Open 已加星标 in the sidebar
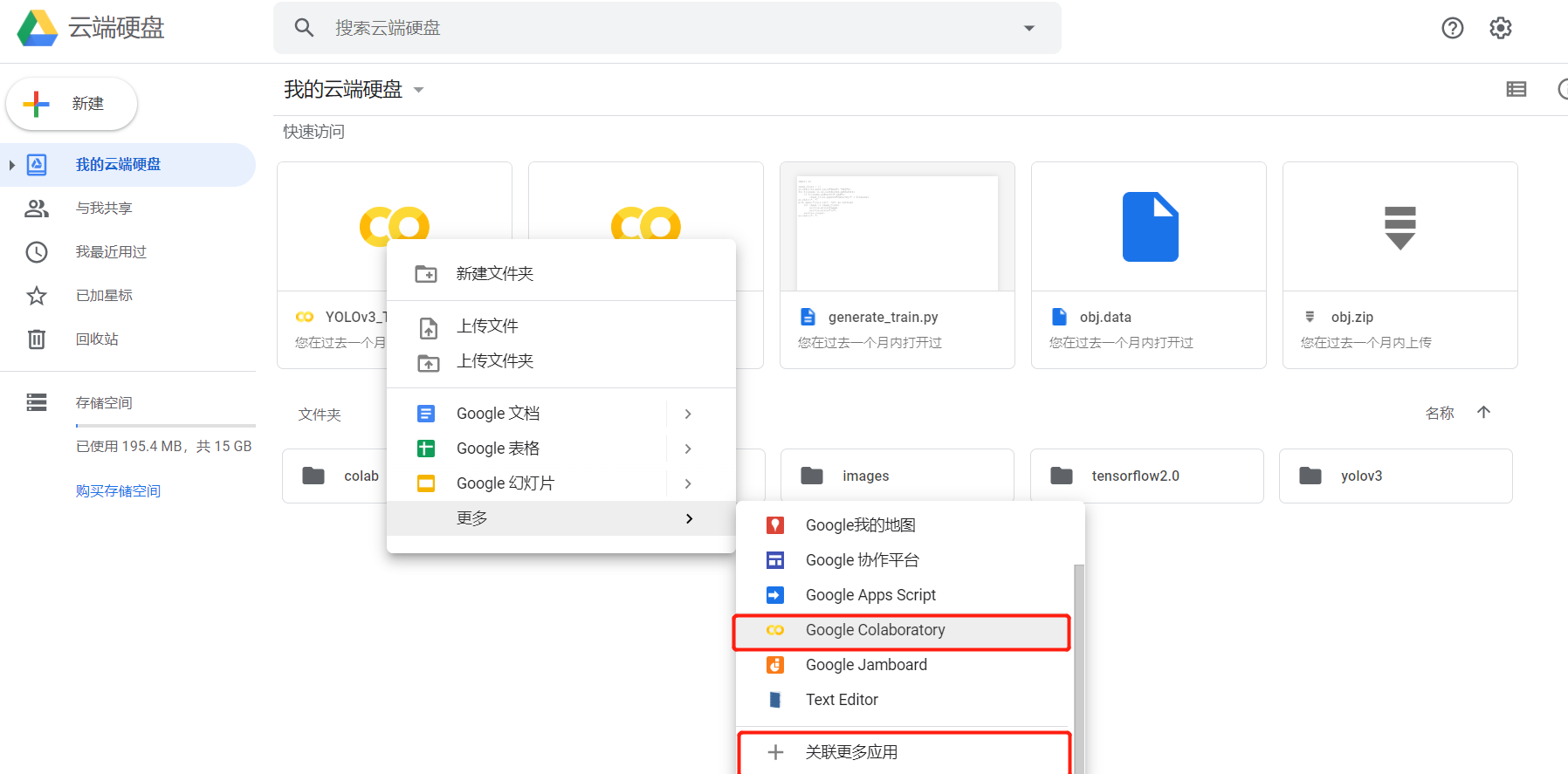The width and height of the screenshot is (1568, 774). (x=127, y=296)
